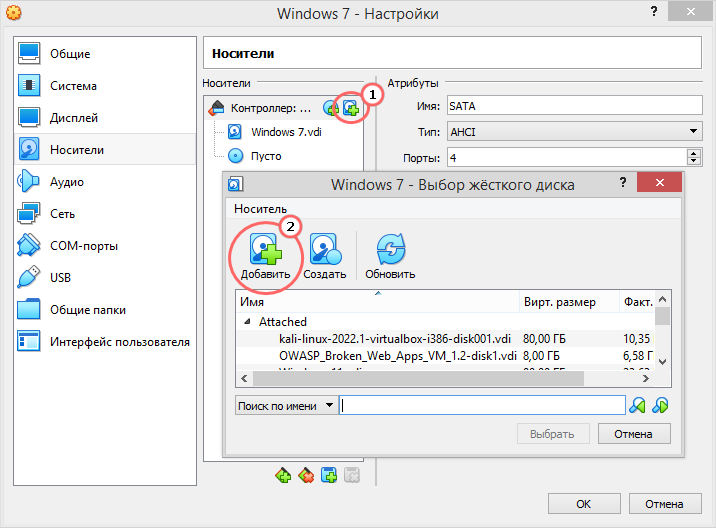The width and height of the screenshot is (716, 528).
Task: Select the SATA controller row in storage tree
Action: 284,108
